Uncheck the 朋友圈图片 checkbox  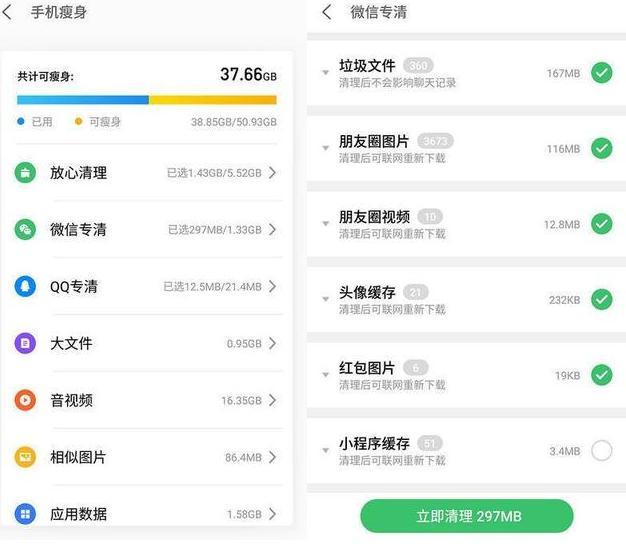pos(601,149)
